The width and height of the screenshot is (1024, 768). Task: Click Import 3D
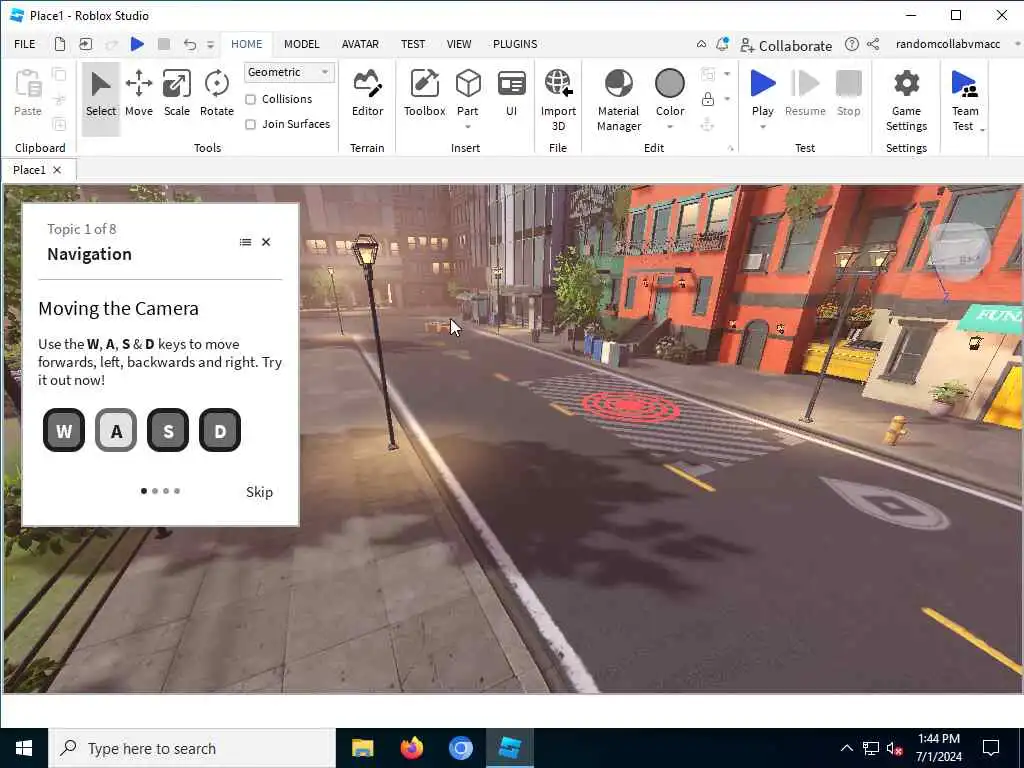click(x=558, y=101)
